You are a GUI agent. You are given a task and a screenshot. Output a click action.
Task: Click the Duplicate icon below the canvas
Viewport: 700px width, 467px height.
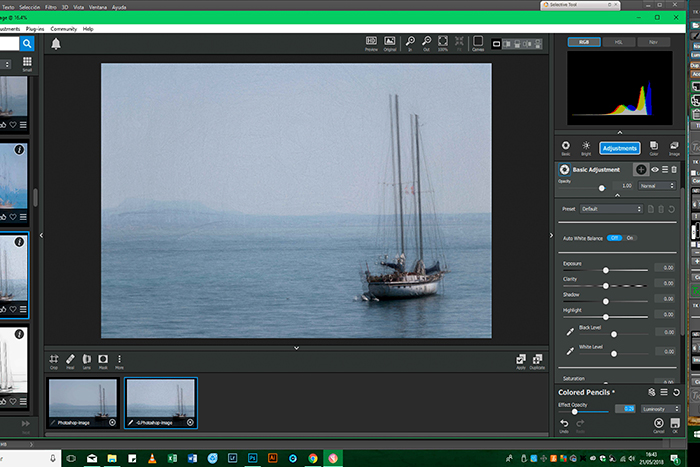(539, 359)
